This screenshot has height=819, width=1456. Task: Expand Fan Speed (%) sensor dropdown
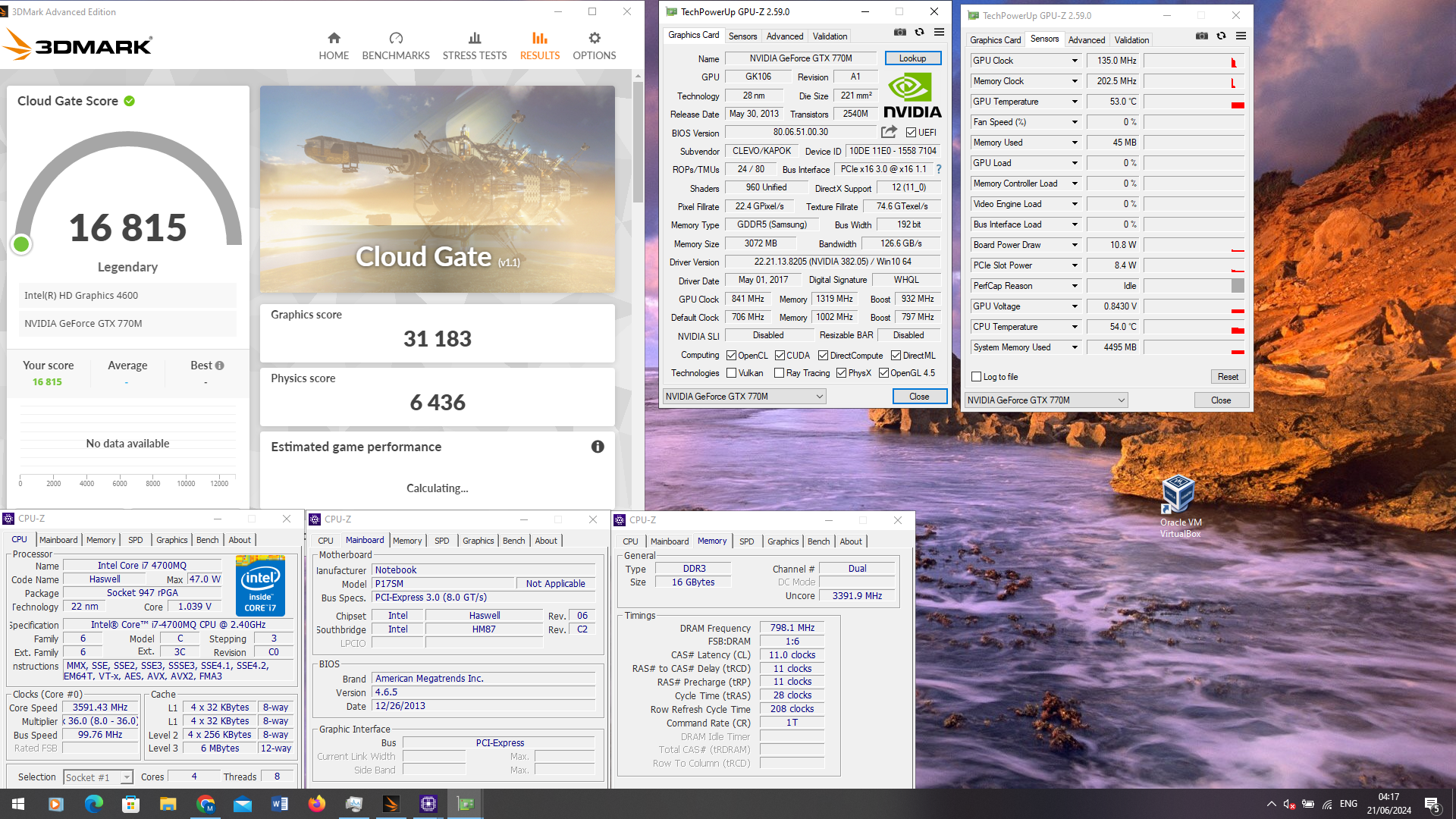(x=1075, y=122)
